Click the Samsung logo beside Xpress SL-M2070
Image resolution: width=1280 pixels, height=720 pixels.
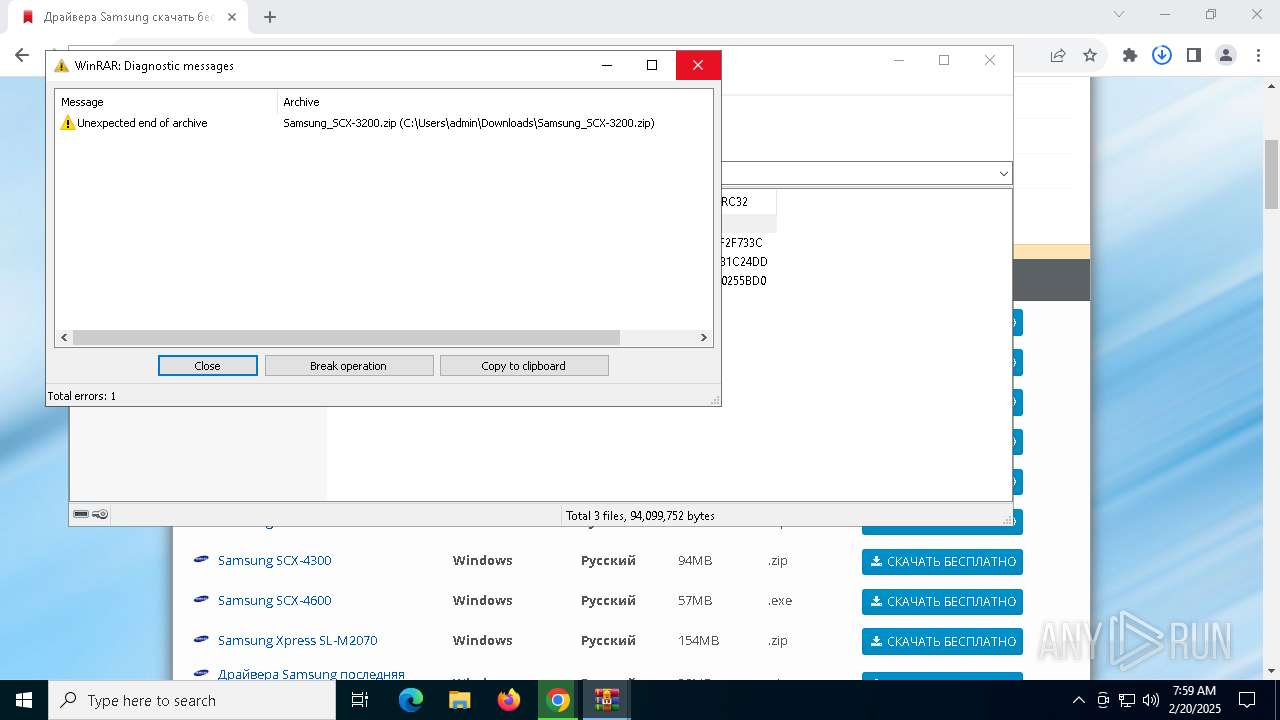(201, 640)
